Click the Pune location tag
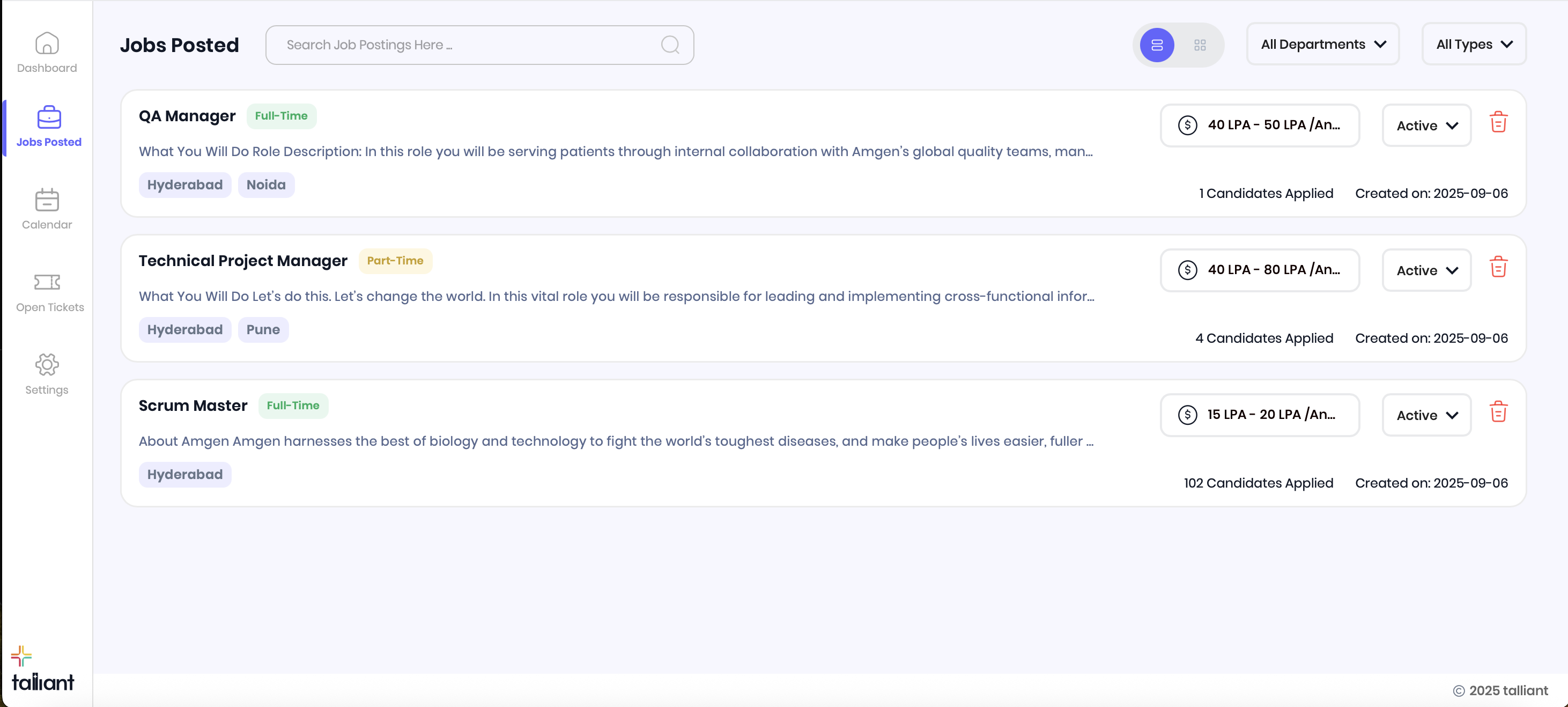 [x=263, y=329]
